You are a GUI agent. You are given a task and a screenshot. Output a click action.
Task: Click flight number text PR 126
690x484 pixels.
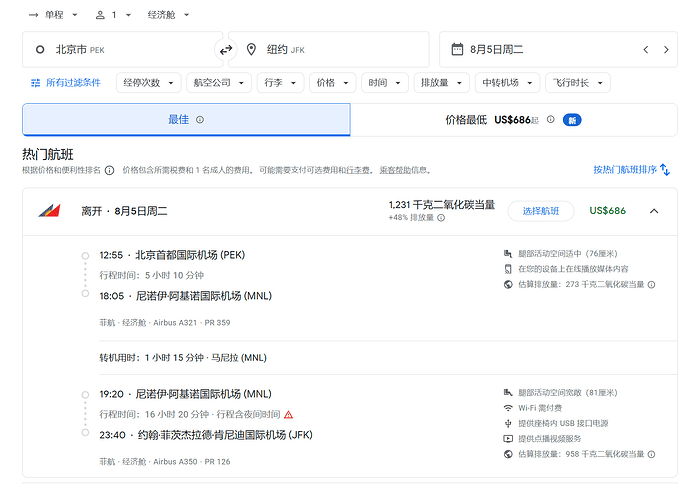click(217, 462)
